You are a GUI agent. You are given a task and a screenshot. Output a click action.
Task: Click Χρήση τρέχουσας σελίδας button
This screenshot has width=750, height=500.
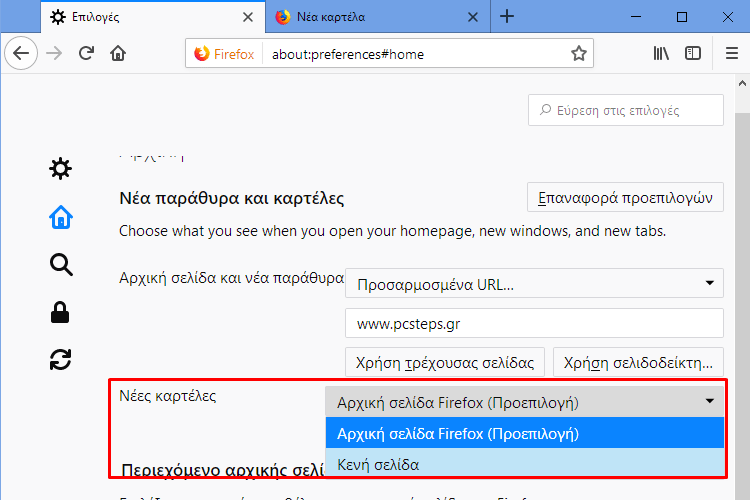pos(445,363)
